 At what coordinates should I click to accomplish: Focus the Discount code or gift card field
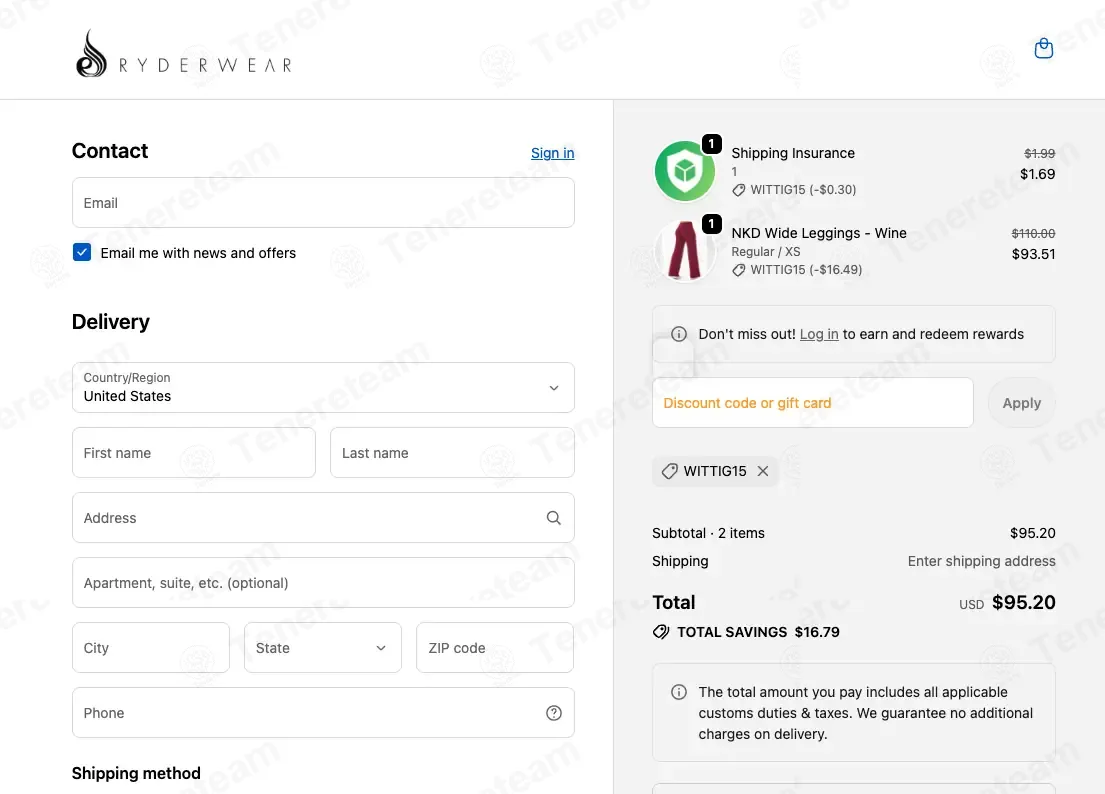point(813,402)
